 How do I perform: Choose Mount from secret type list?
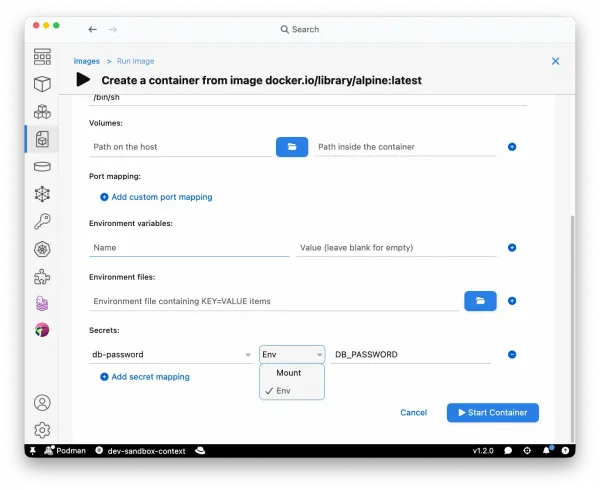(292, 373)
